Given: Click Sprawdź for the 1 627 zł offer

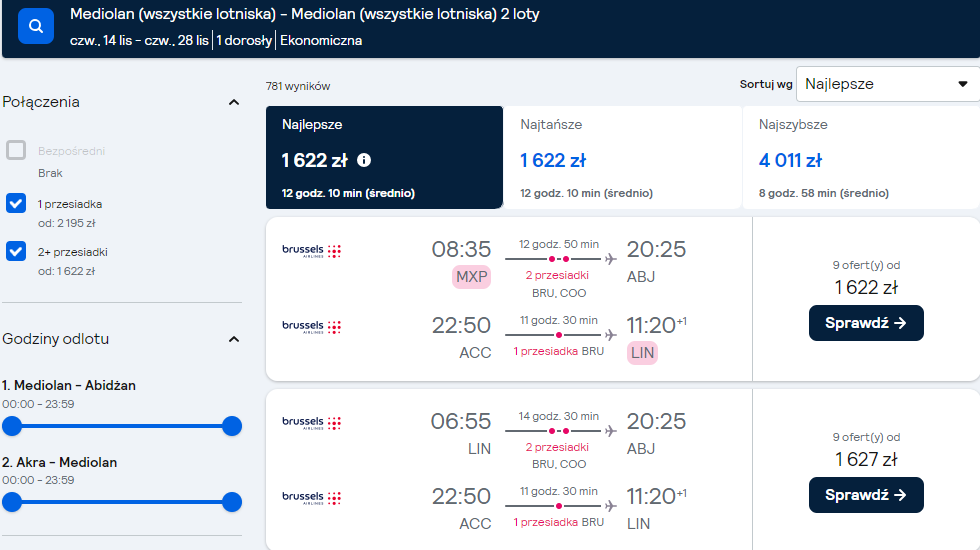Looking at the screenshot, I should (866, 495).
